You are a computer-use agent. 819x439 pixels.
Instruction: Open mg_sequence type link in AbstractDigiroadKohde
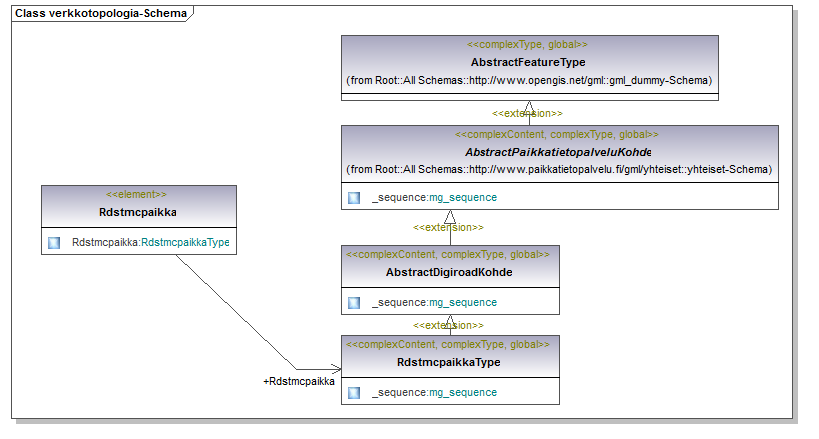pyautogui.click(x=463, y=303)
